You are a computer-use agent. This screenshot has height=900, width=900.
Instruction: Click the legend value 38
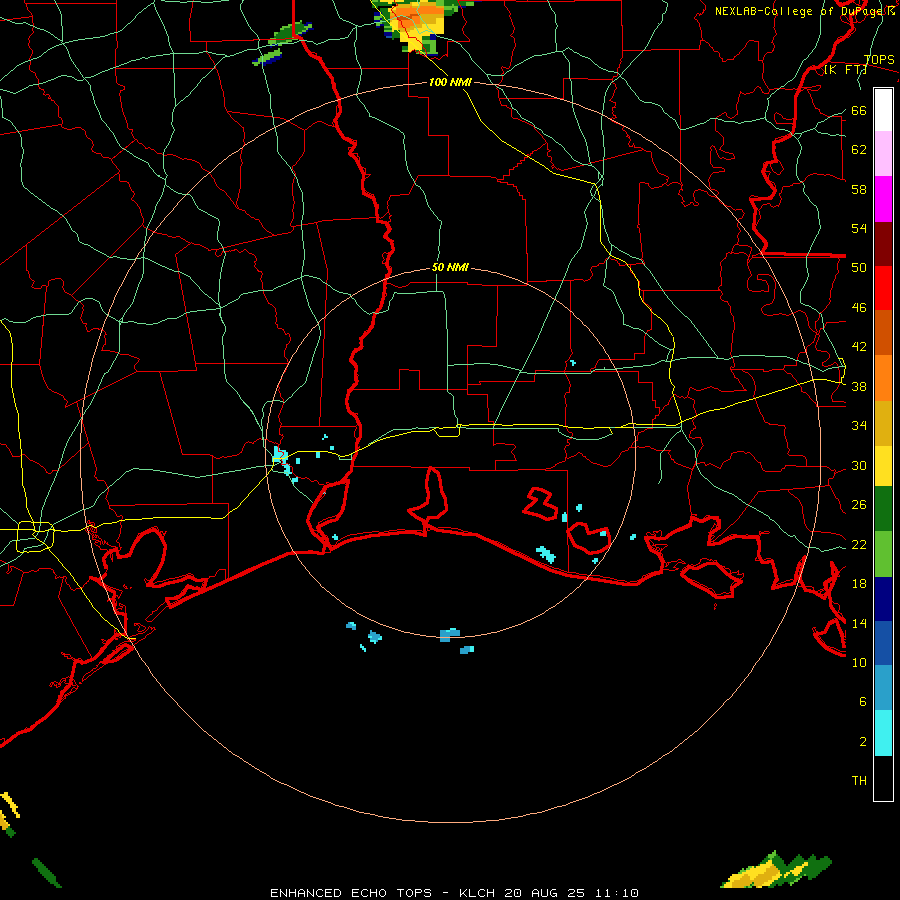click(x=859, y=386)
